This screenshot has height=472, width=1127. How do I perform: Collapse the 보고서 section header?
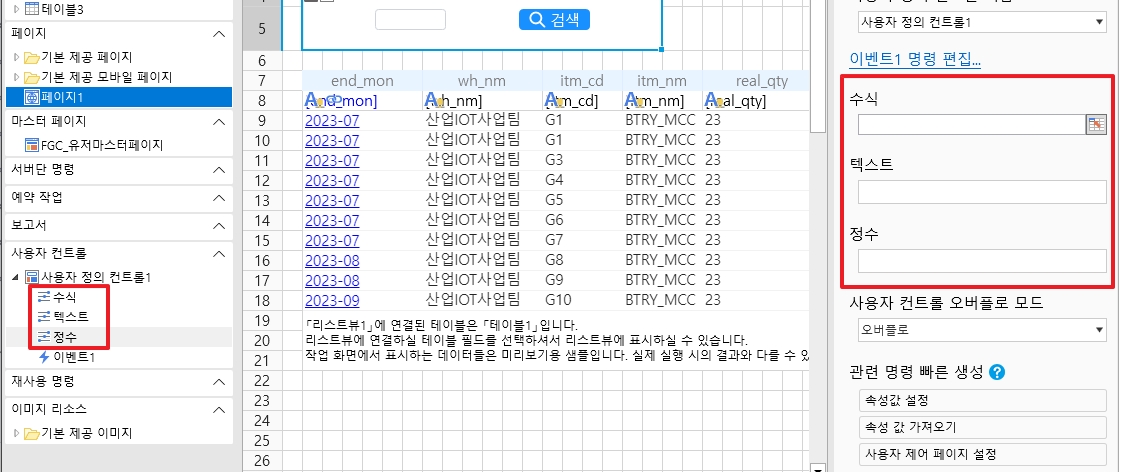tap(219, 226)
